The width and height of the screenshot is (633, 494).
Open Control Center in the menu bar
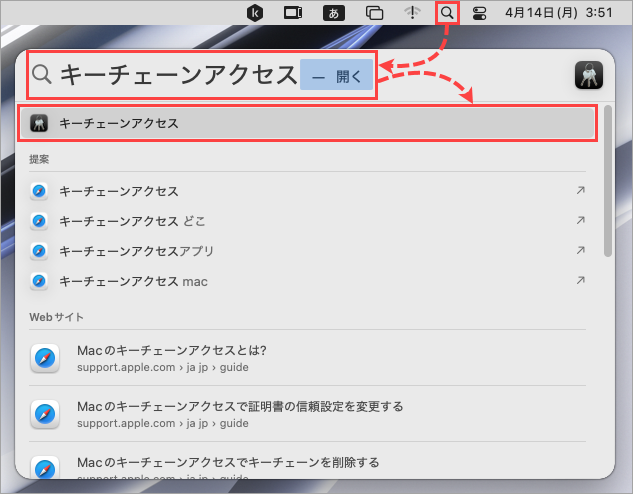(x=479, y=13)
